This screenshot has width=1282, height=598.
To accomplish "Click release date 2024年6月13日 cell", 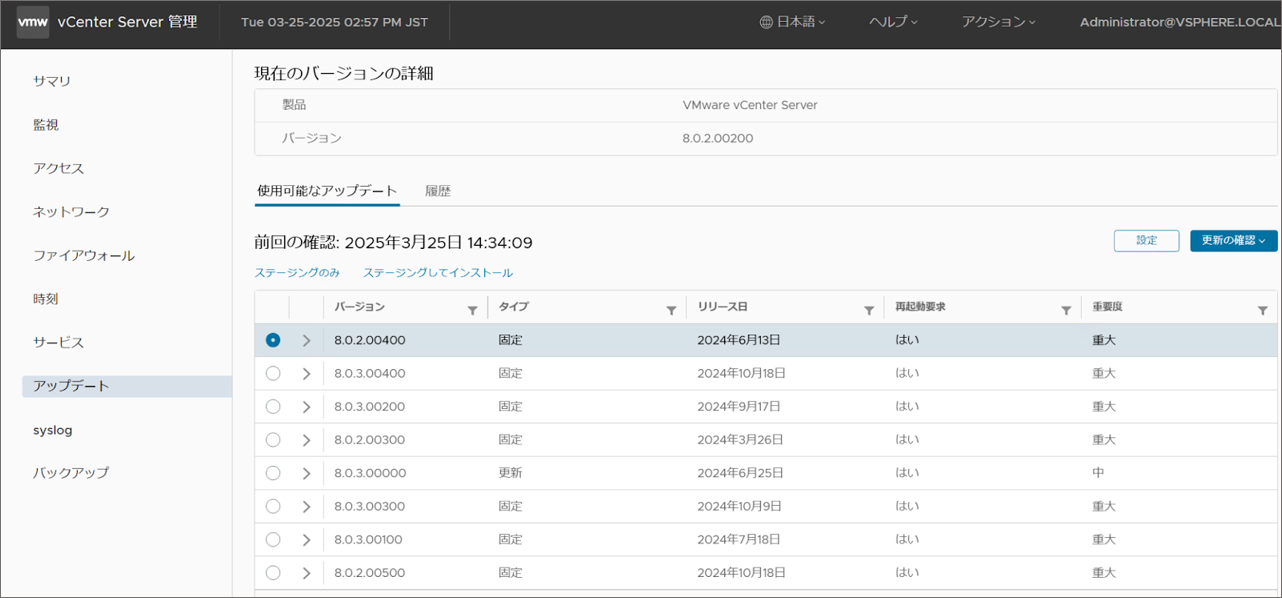I will click(x=738, y=340).
